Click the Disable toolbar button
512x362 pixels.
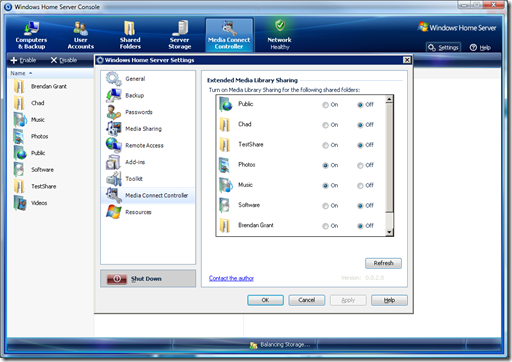pyautogui.click(x=64, y=60)
